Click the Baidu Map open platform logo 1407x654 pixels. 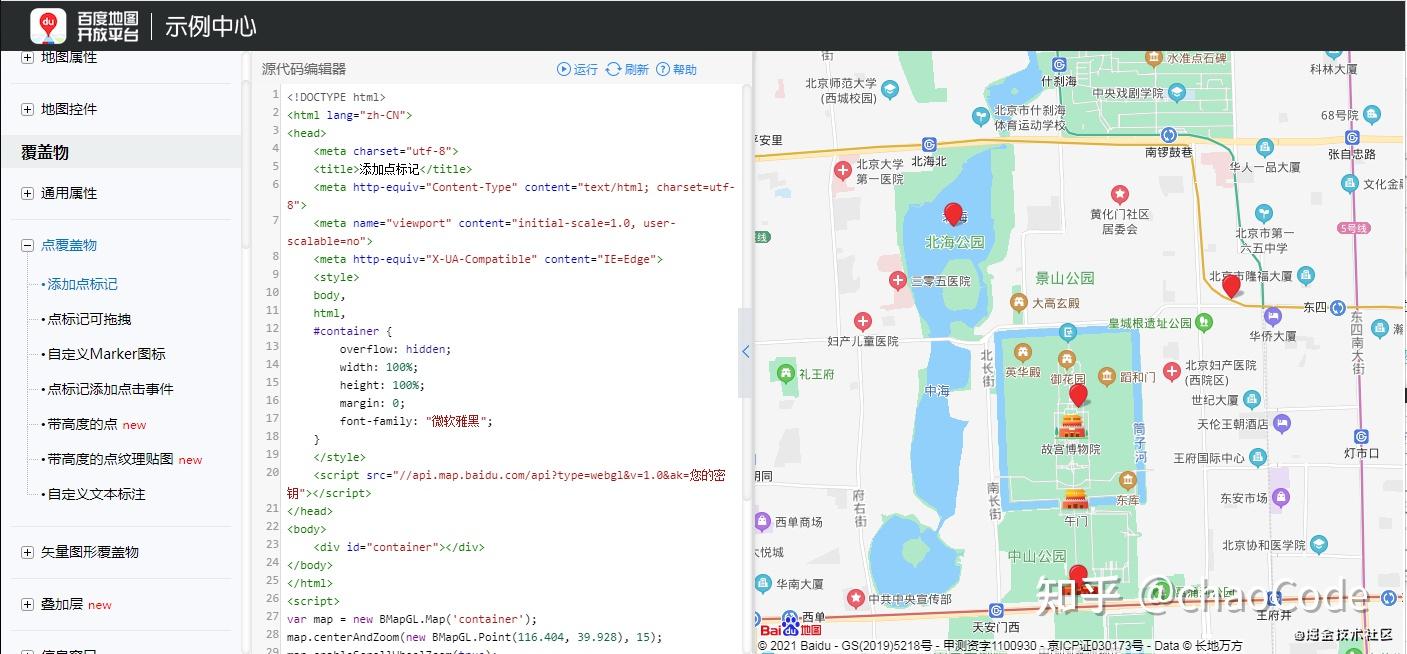click(84, 25)
